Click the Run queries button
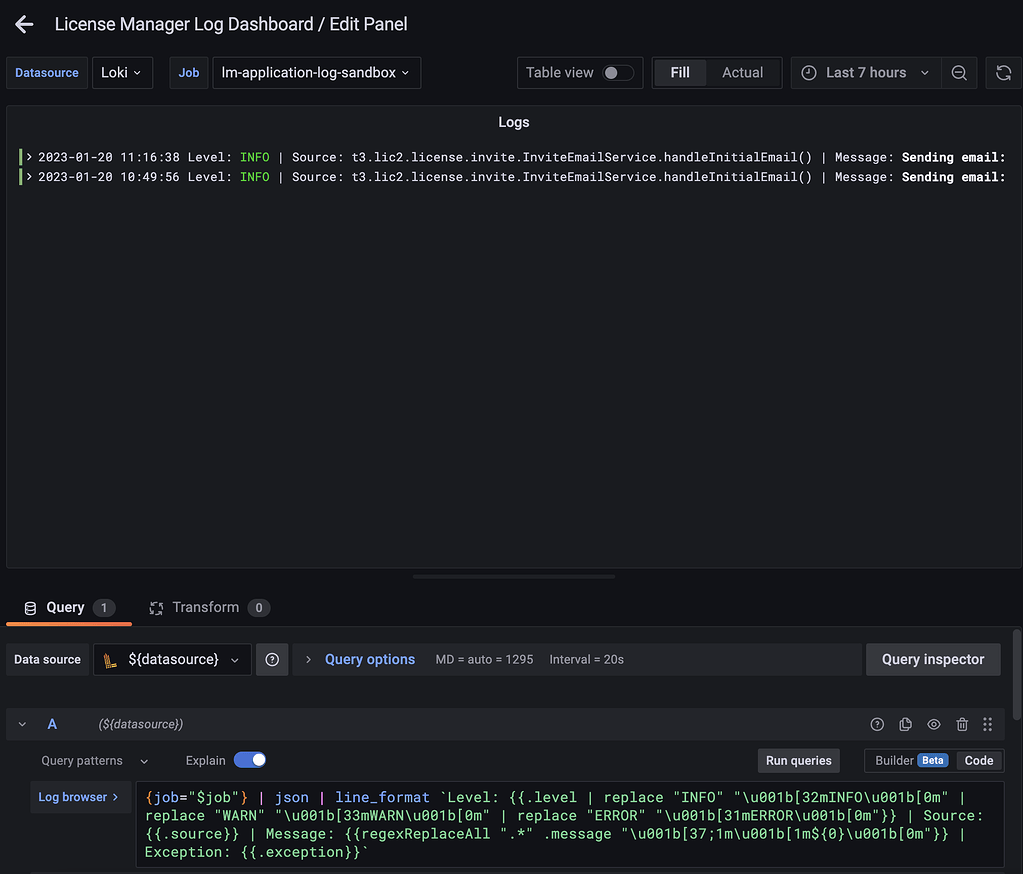 798,760
